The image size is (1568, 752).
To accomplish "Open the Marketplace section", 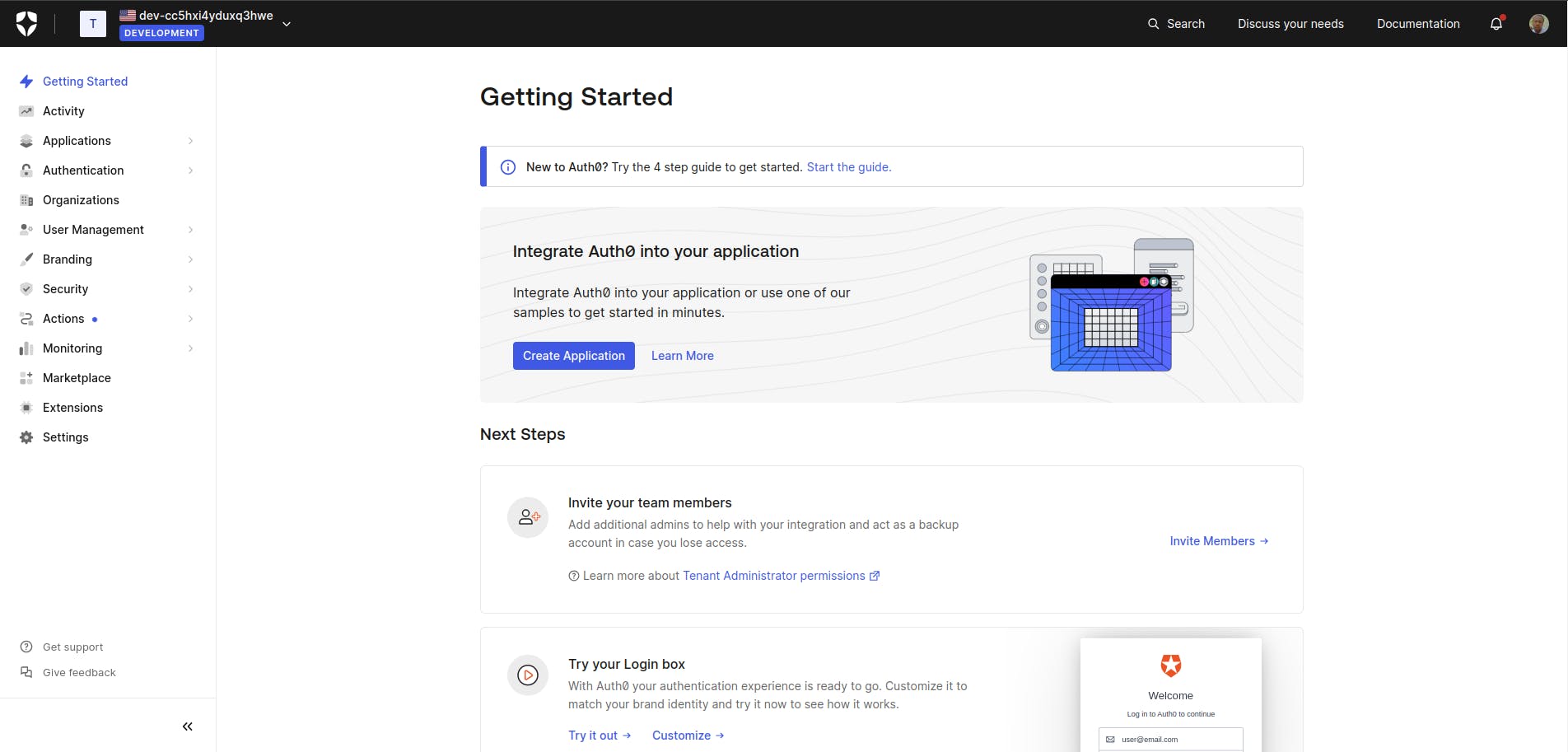I will 77,378.
